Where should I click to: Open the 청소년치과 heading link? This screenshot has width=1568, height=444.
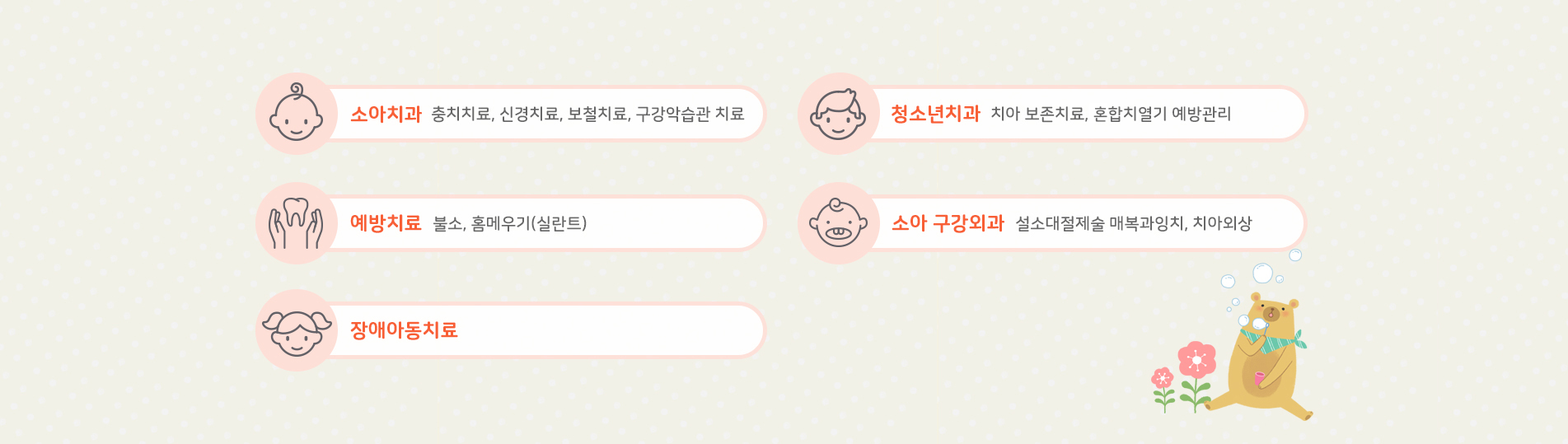pos(936,114)
